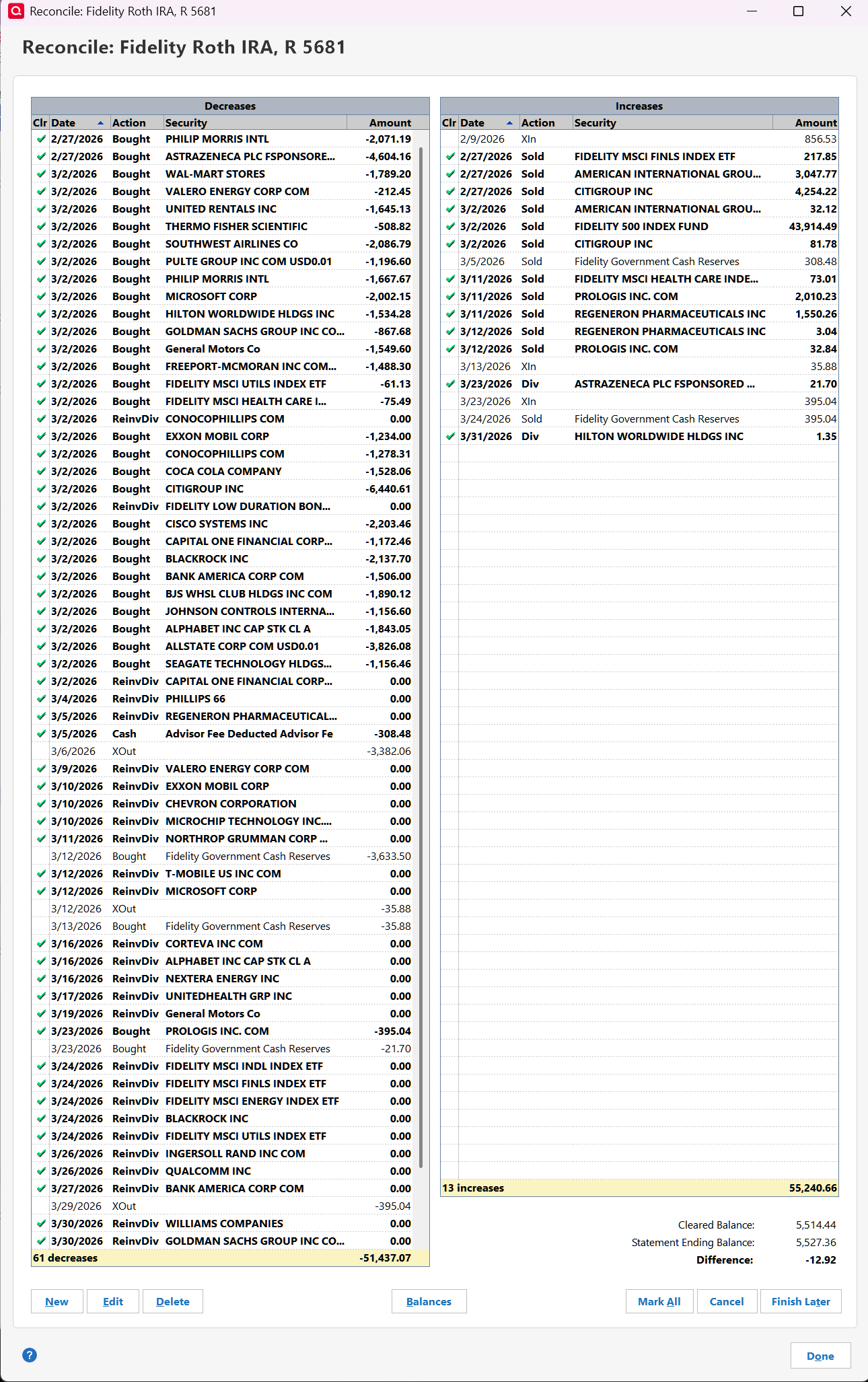This screenshot has width=868, height=1382.
Task: Click the blue help question mark icon
Action: pos(30,1355)
